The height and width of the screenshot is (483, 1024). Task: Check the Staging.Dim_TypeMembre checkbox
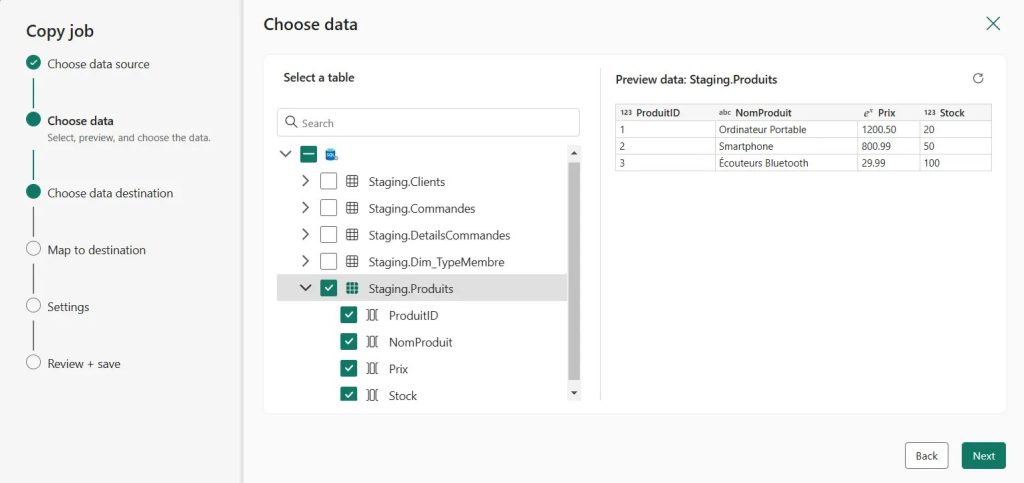tap(328, 262)
